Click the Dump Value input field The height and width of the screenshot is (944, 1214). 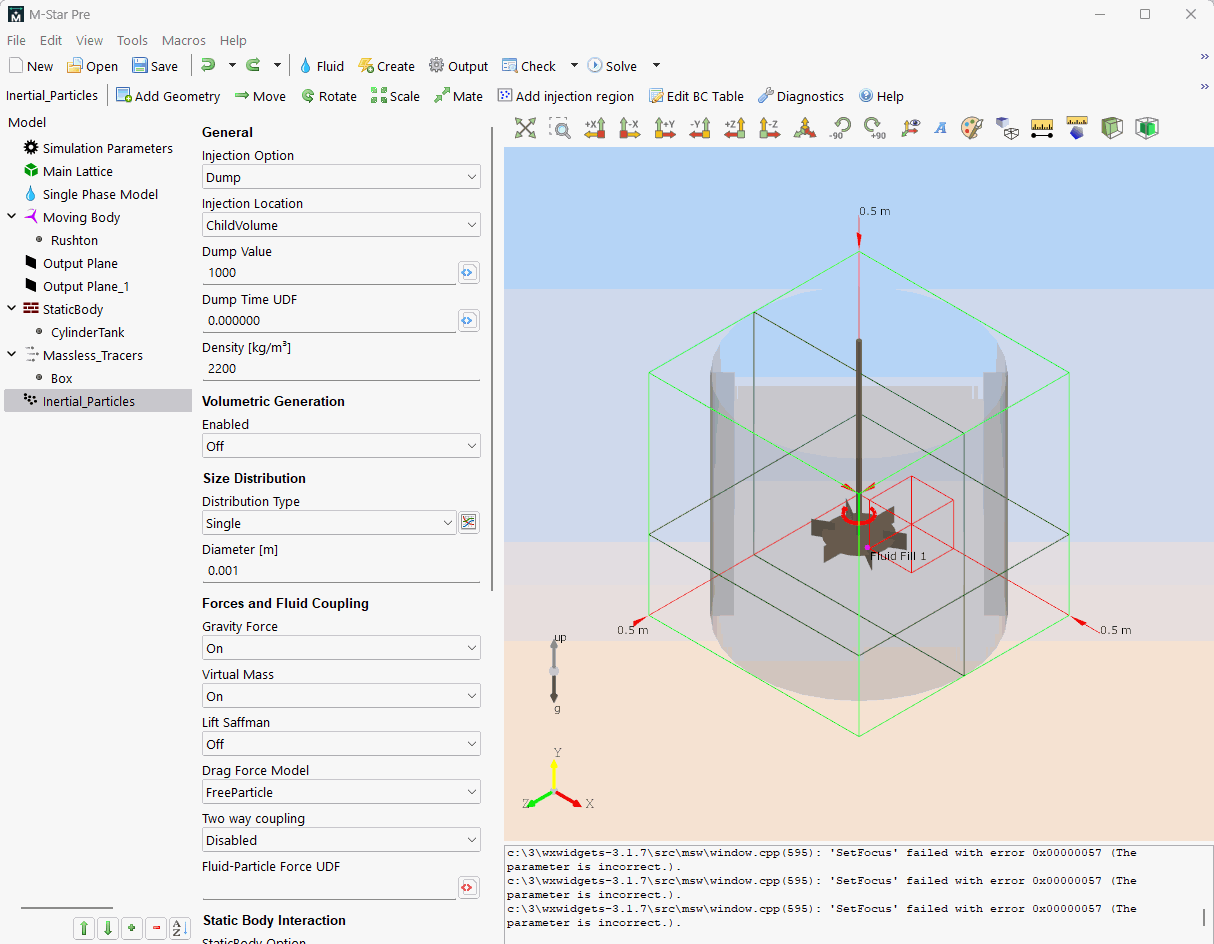point(329,272)
